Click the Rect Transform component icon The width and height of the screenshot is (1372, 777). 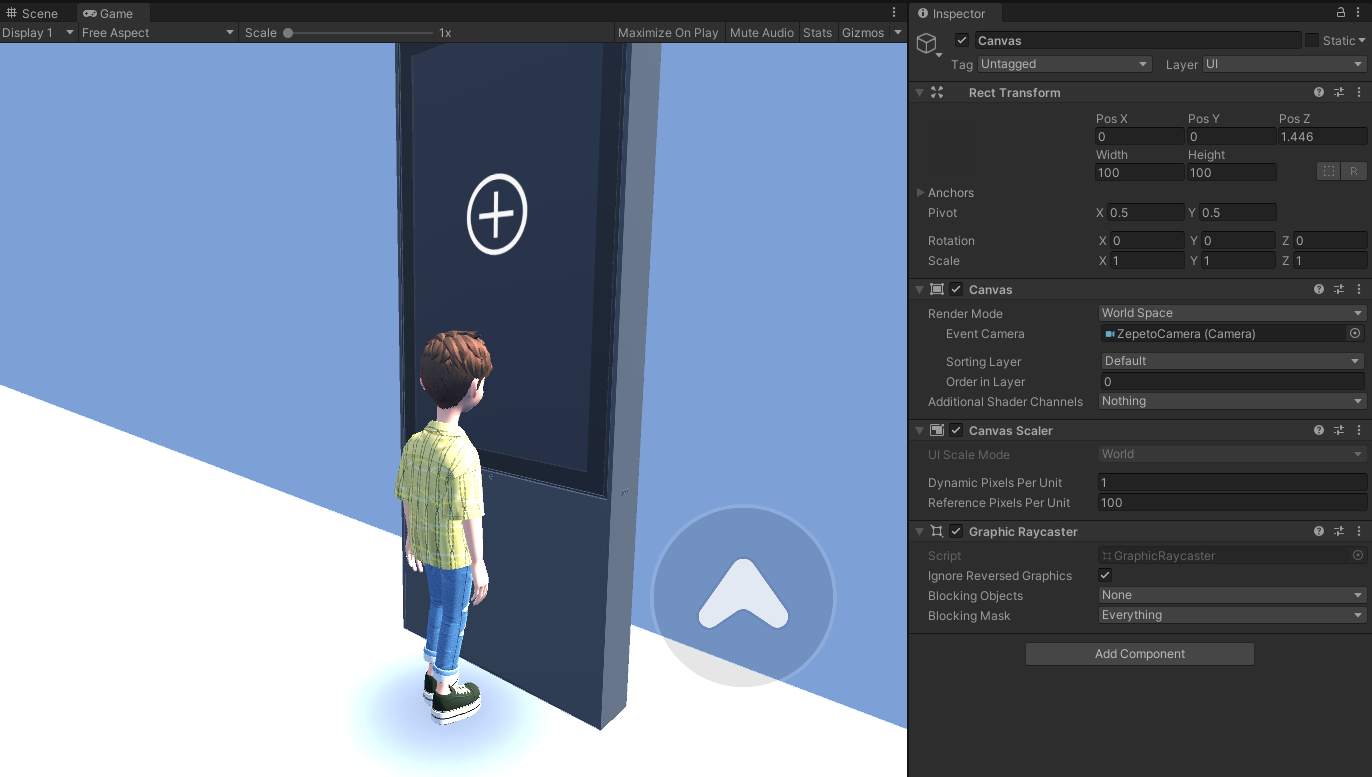(x=937, y=92)
